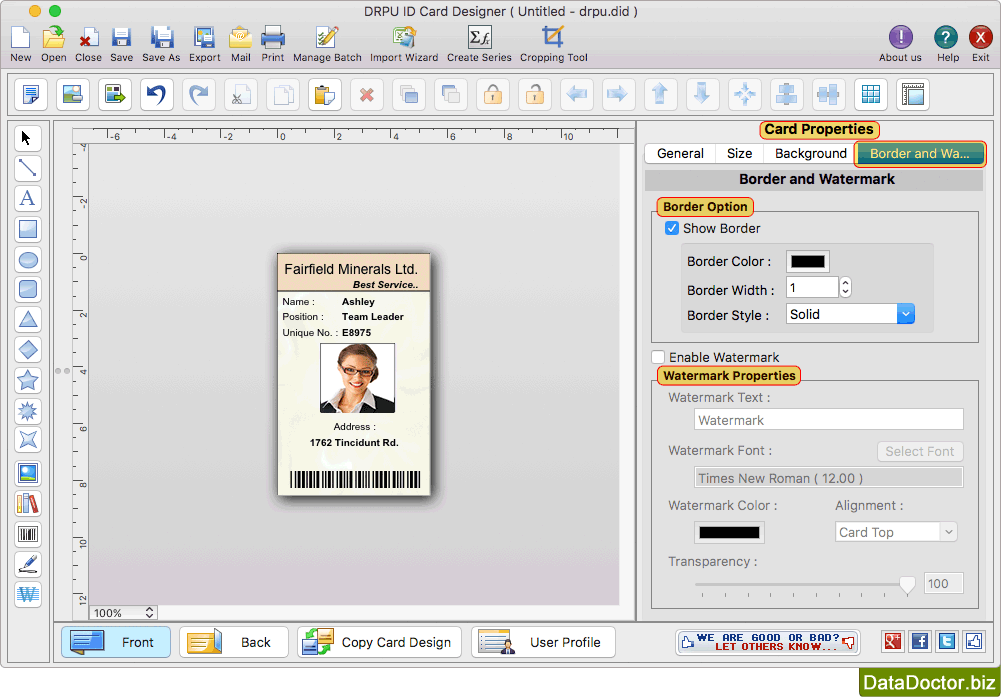Click the Paste clipboard icon
This screenshot has width=1001, height=697.
click(325, 95)
